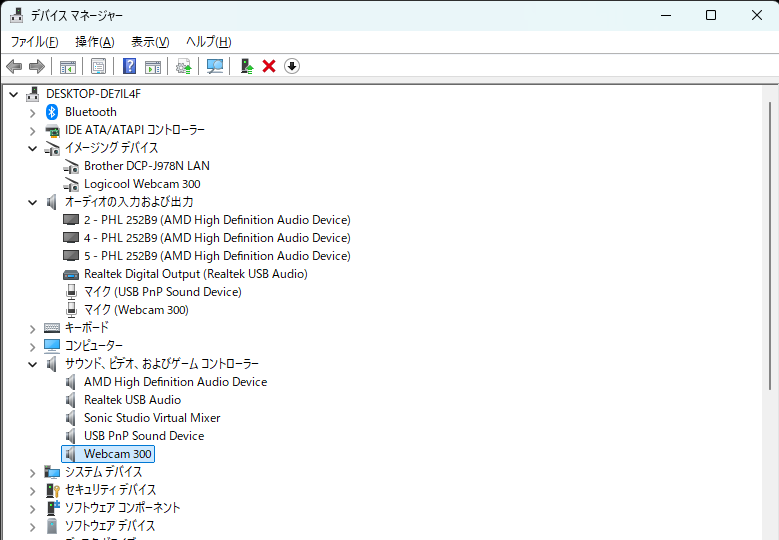Open the 操作(A) menu

tap(94, 42)
